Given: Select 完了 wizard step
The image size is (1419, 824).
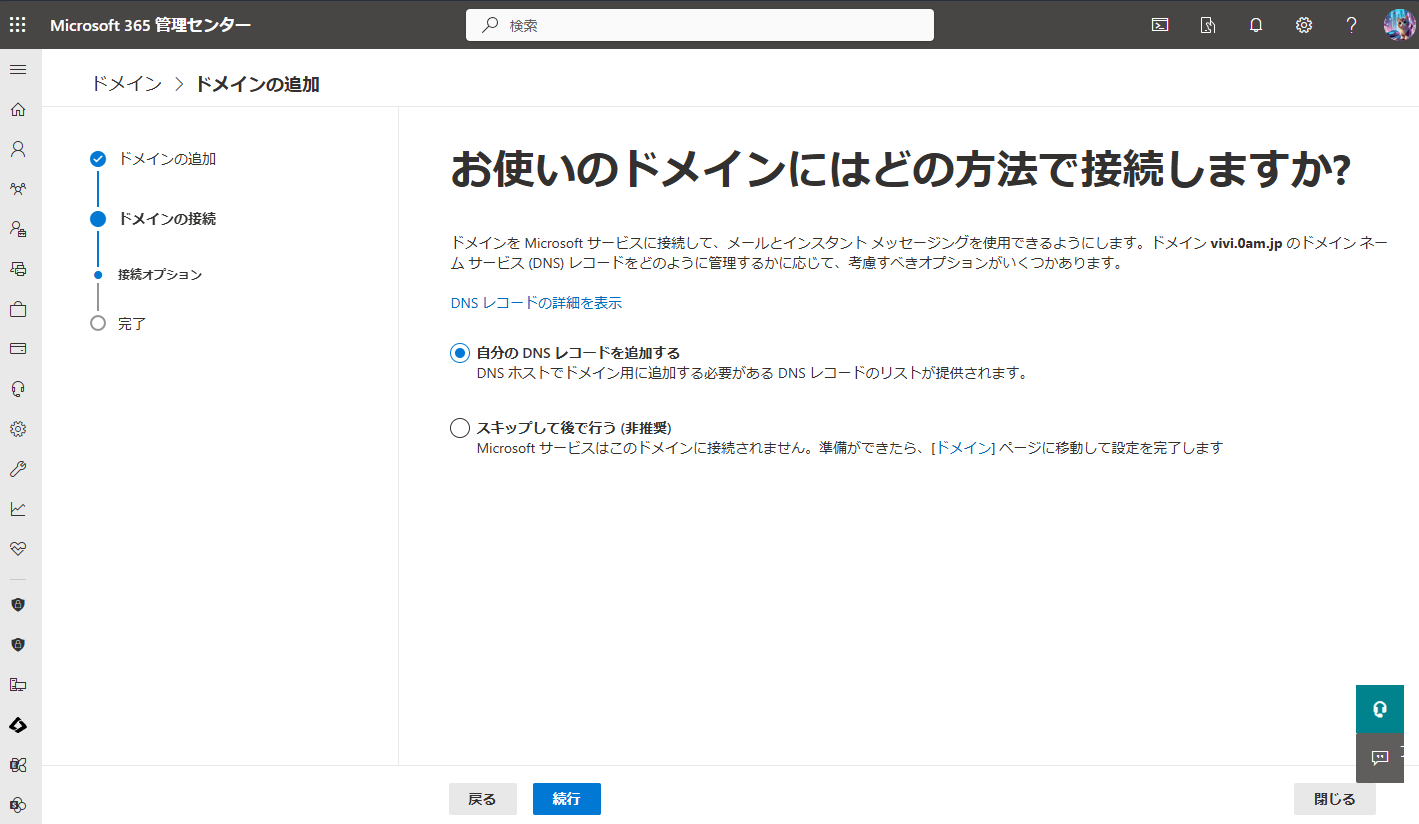Looking at the screenshot, I should point(132,324).
